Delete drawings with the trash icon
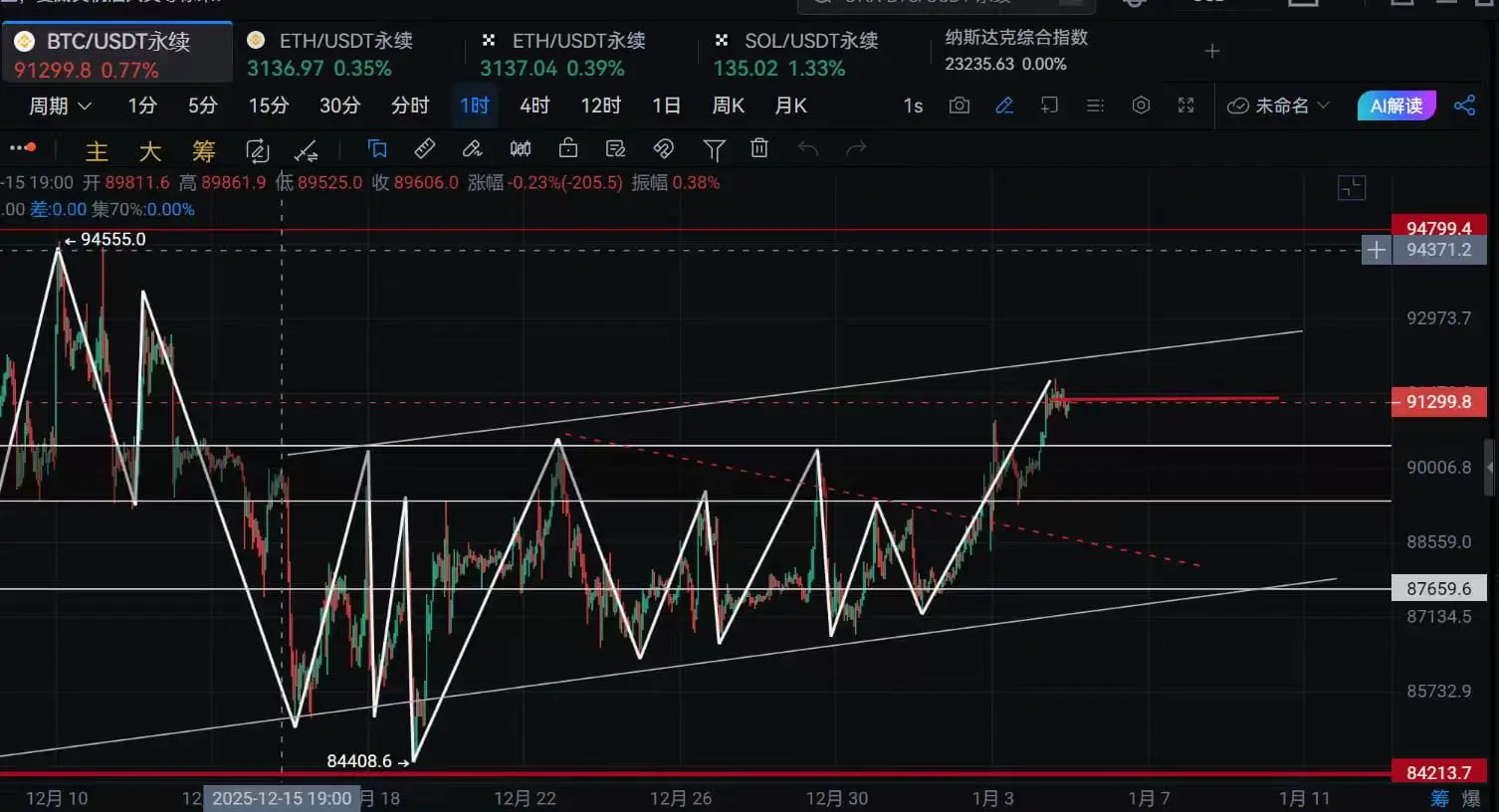The image size is (1499, 812). 759,148
